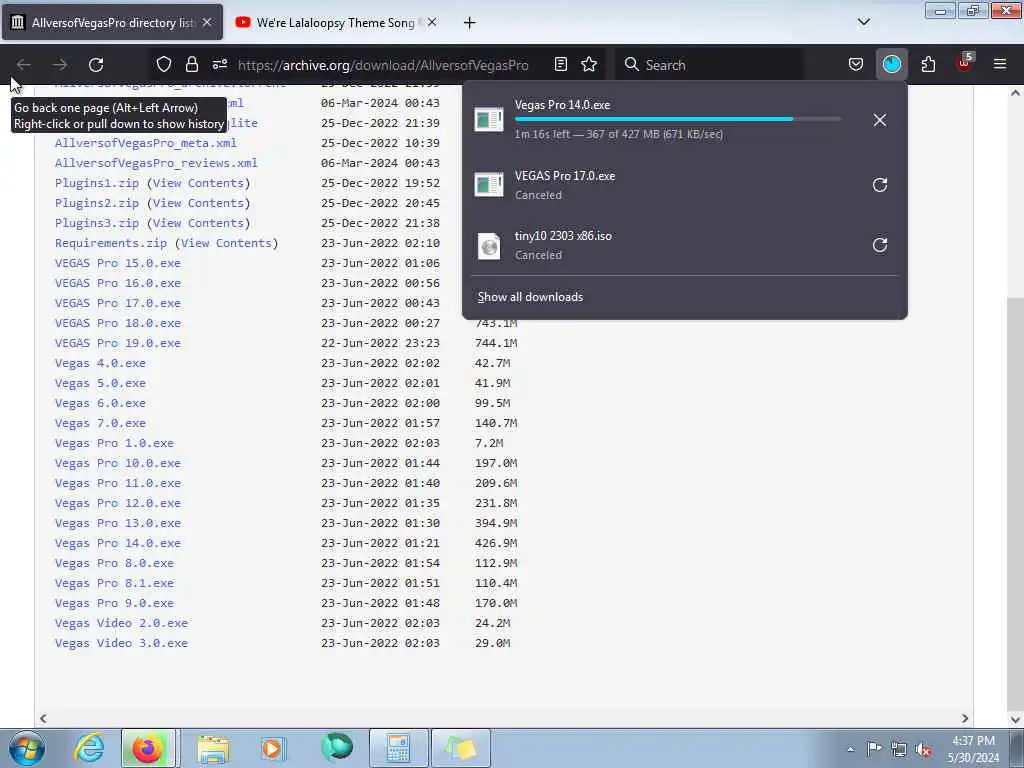Download VEGAS Pro 16.0.exe

118,283
